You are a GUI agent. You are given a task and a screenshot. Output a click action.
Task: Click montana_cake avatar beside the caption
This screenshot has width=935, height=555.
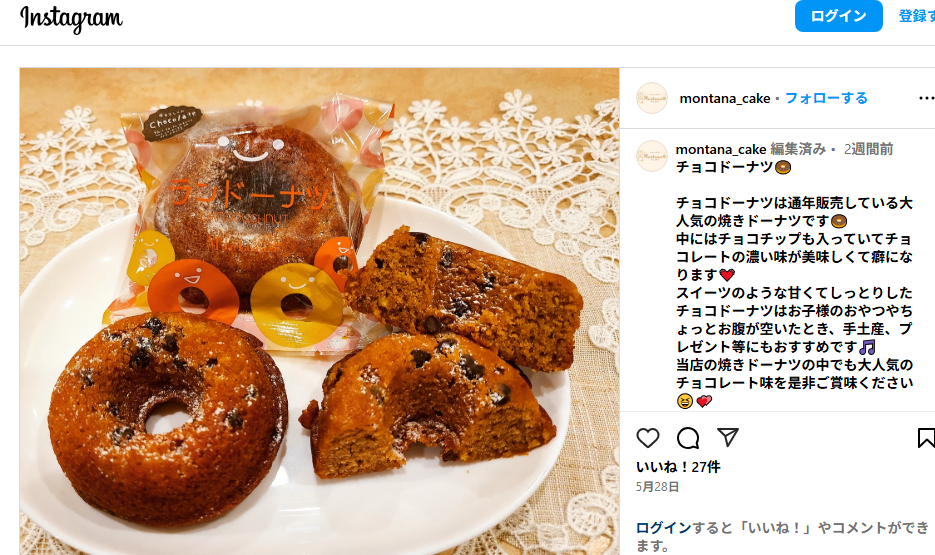click(x=652, y=156)
